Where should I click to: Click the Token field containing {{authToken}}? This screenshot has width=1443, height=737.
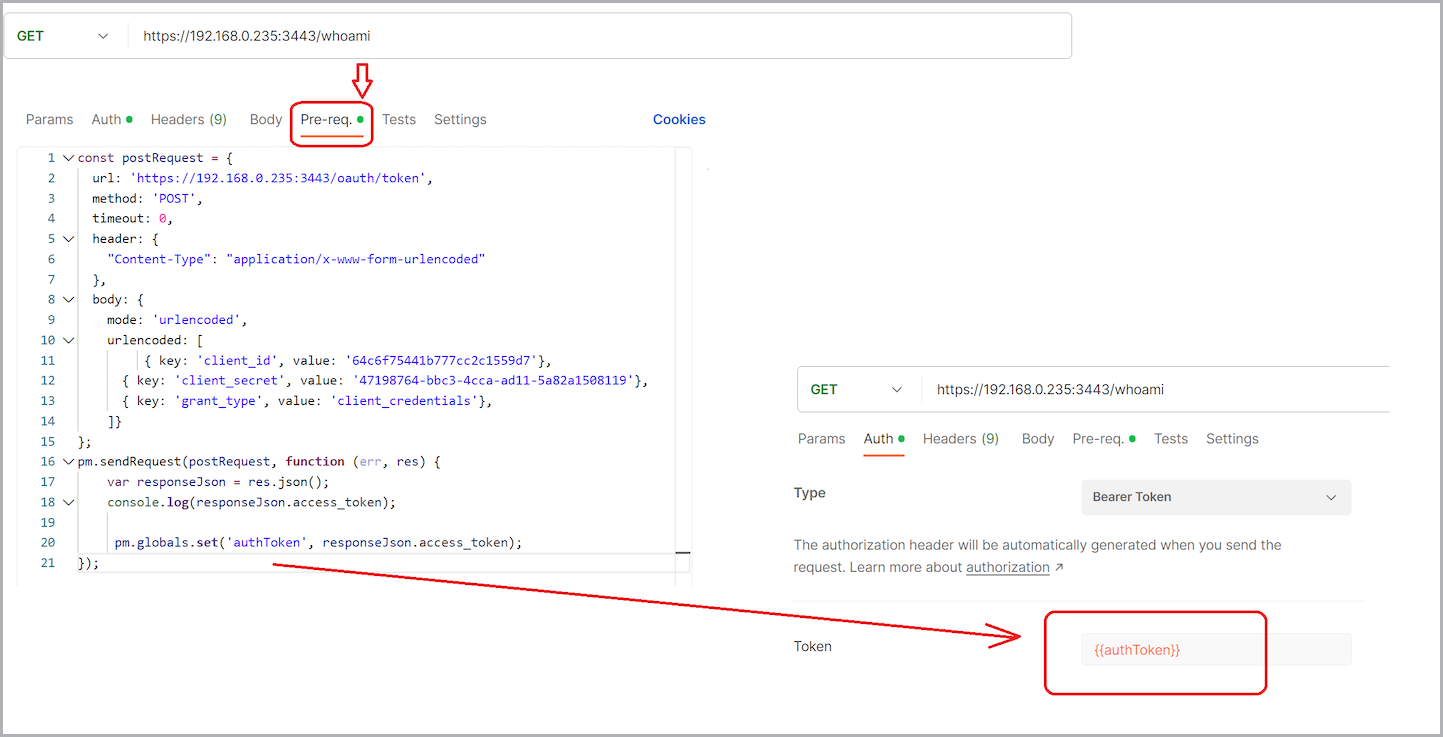coord(1216,650)
